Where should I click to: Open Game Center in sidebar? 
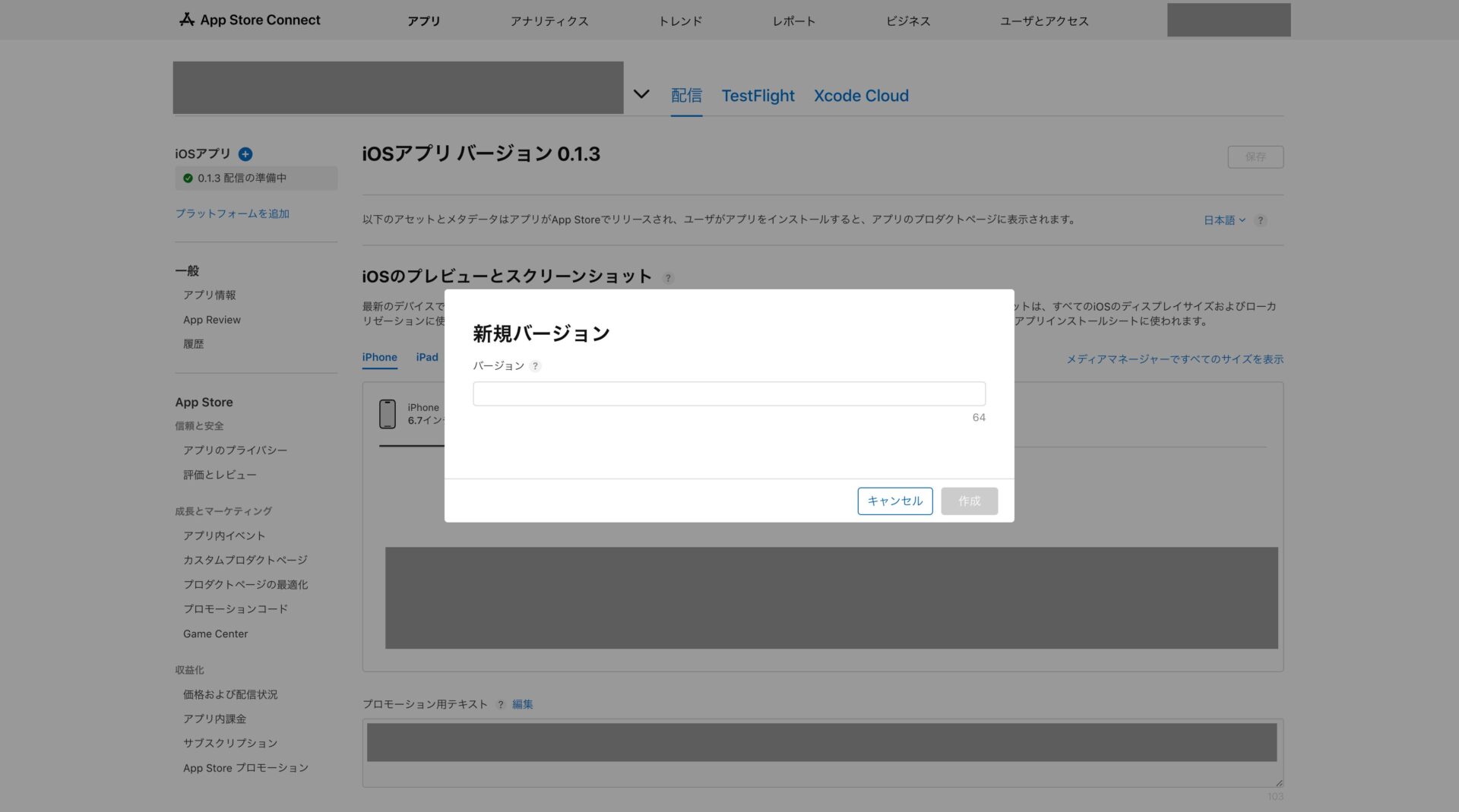click(x=215, y=633)
